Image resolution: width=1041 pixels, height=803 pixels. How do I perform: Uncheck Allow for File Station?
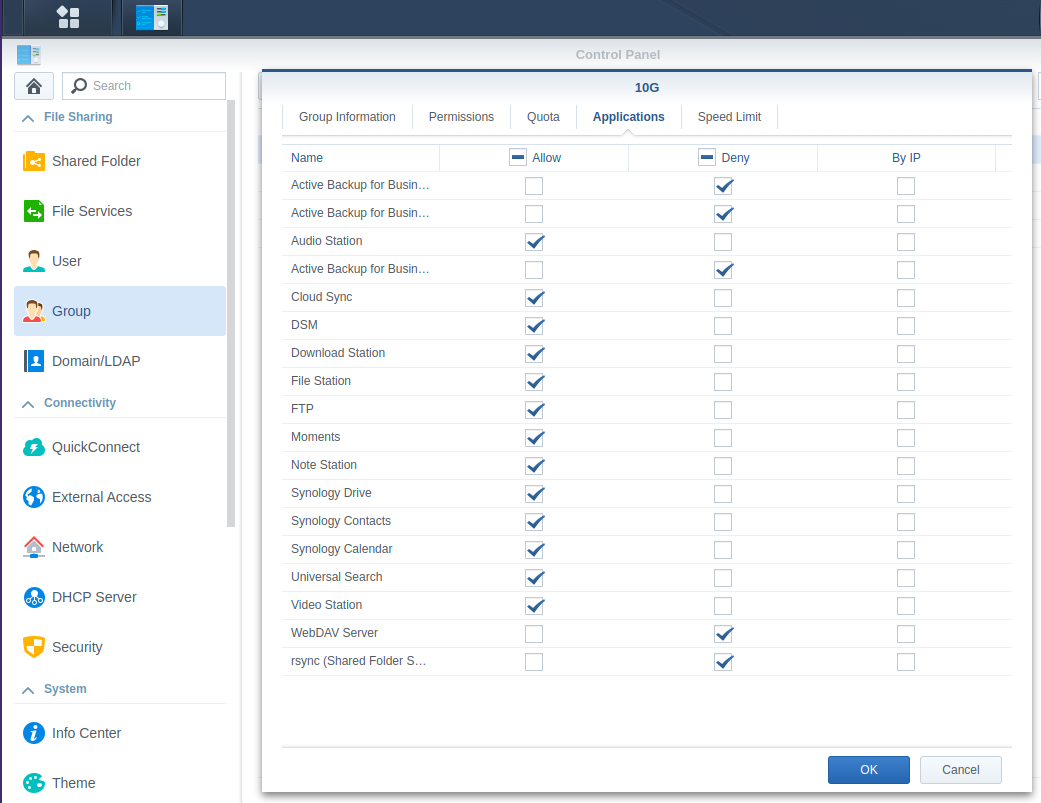click(534, 382)
